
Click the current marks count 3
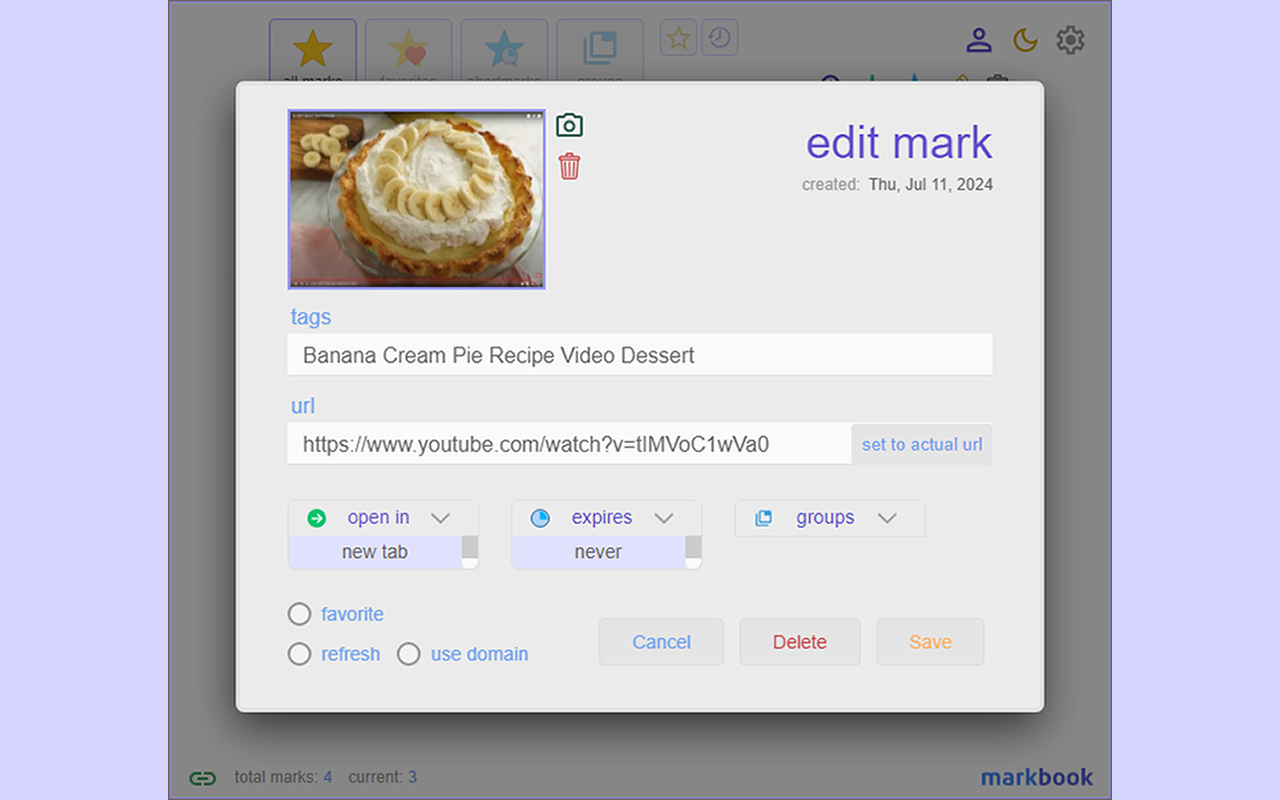[x=412, y=777]
